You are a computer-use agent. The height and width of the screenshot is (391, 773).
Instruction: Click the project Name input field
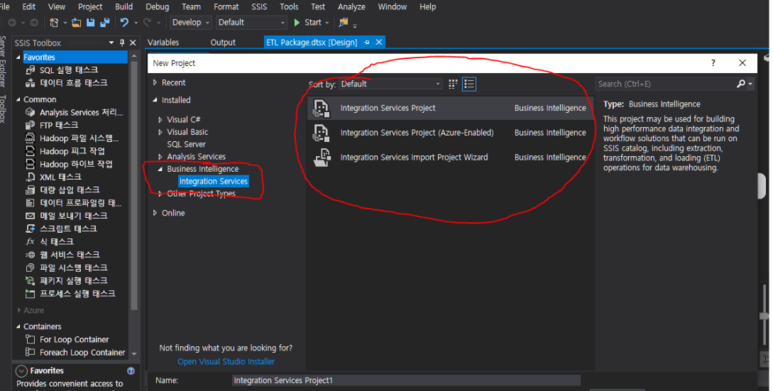click(406, 380)
